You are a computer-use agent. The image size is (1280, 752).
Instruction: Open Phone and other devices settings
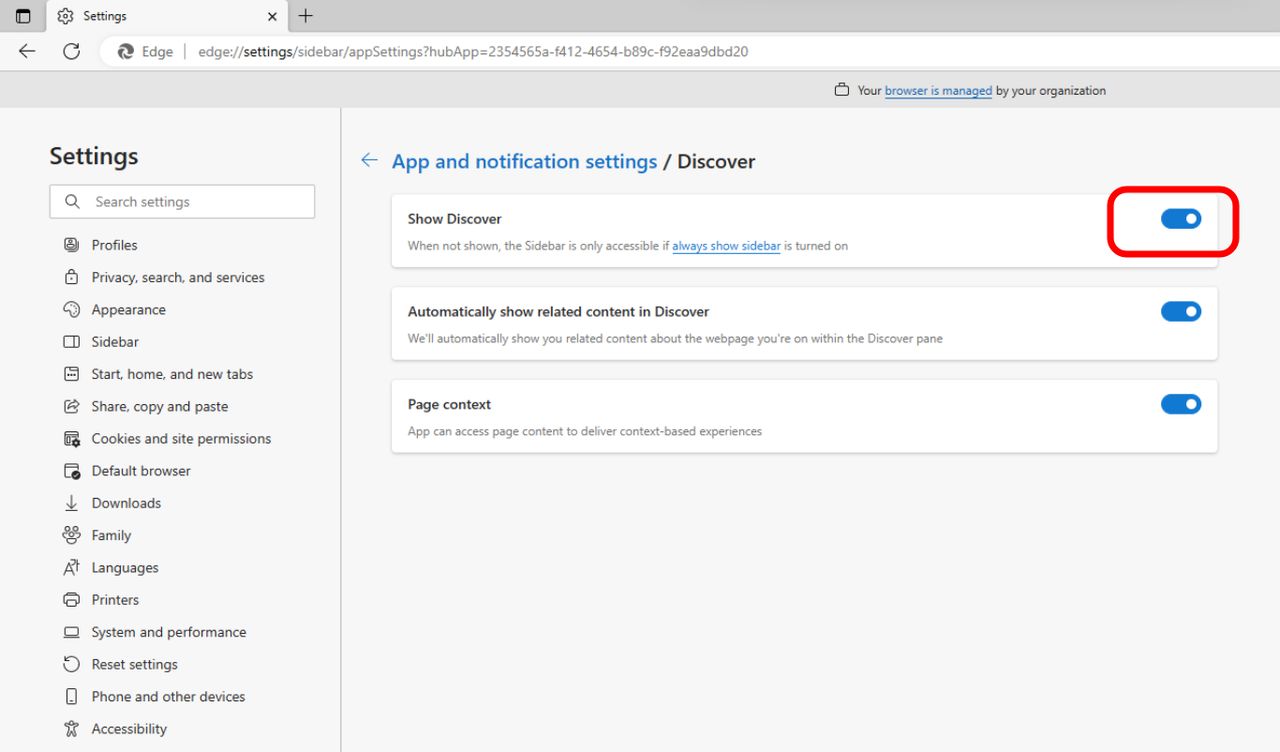pyautogui.click(x=168, y=696)
